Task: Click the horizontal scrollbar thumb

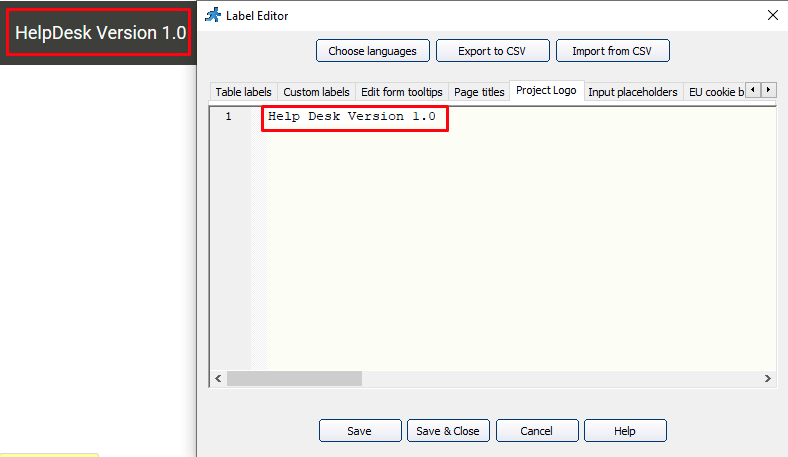Action: [294, 379]
